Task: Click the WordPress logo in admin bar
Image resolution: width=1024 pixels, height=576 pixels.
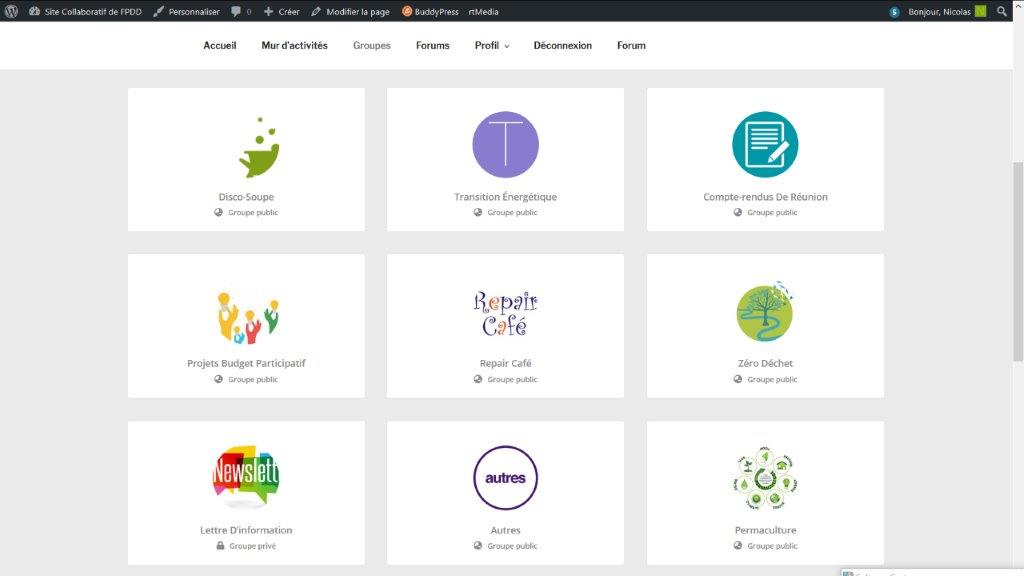Action: coord(12,12)
